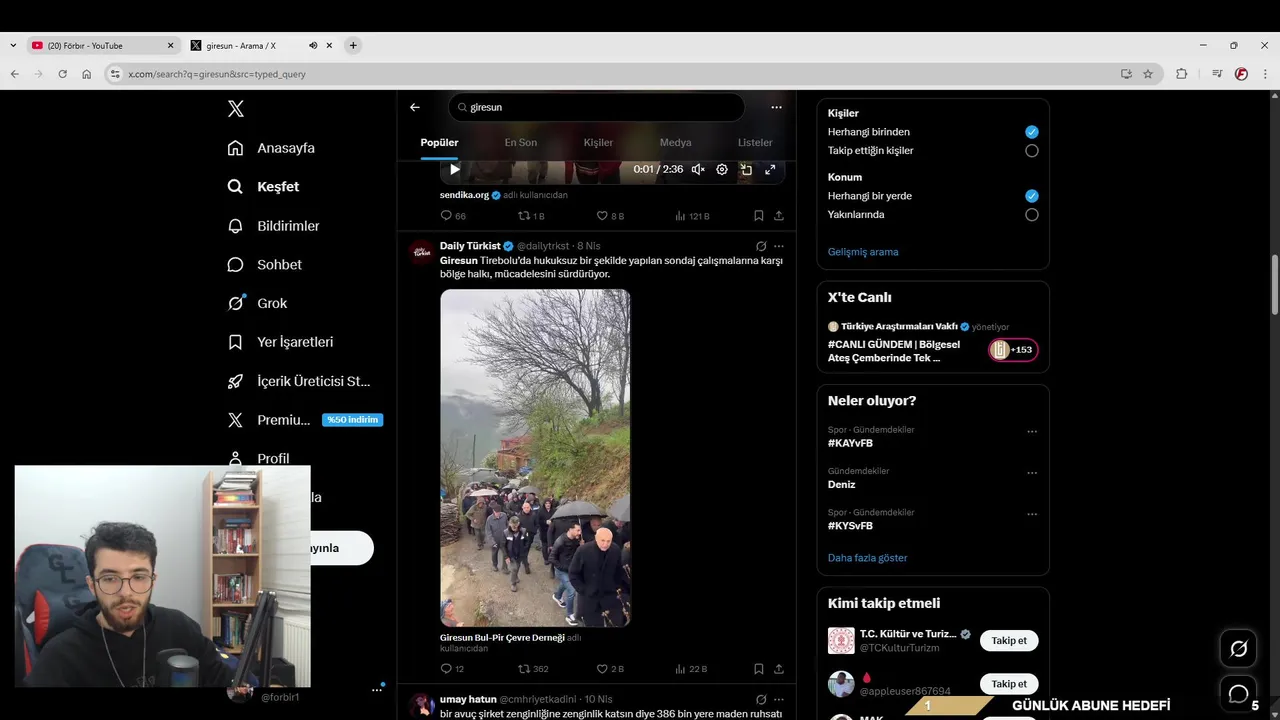This screenshot has width=1280, height=720.
Task: Open a new browser tab
Action: coord(353,46)
